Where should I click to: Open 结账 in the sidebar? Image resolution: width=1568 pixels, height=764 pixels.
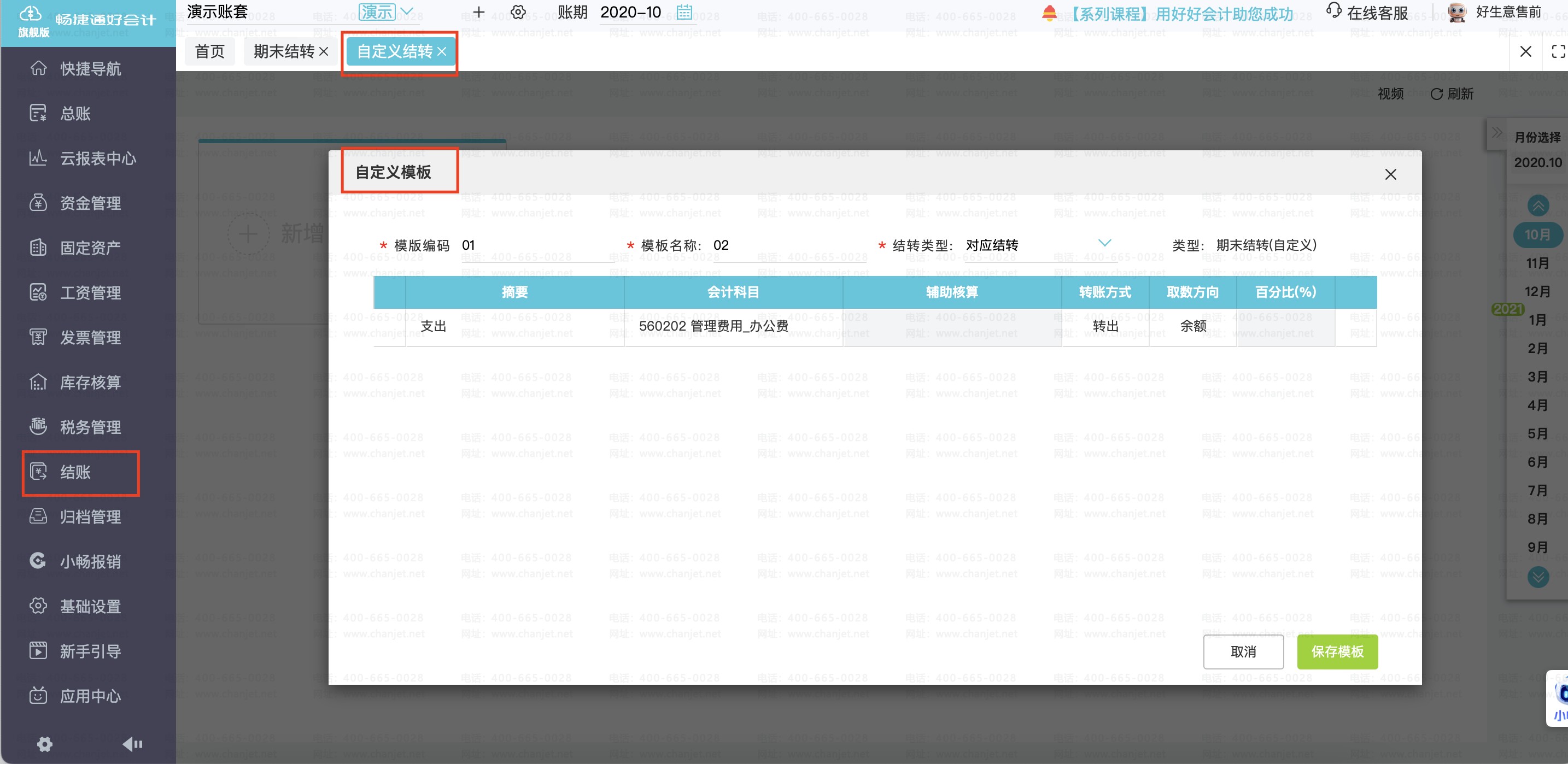point(81,472)
